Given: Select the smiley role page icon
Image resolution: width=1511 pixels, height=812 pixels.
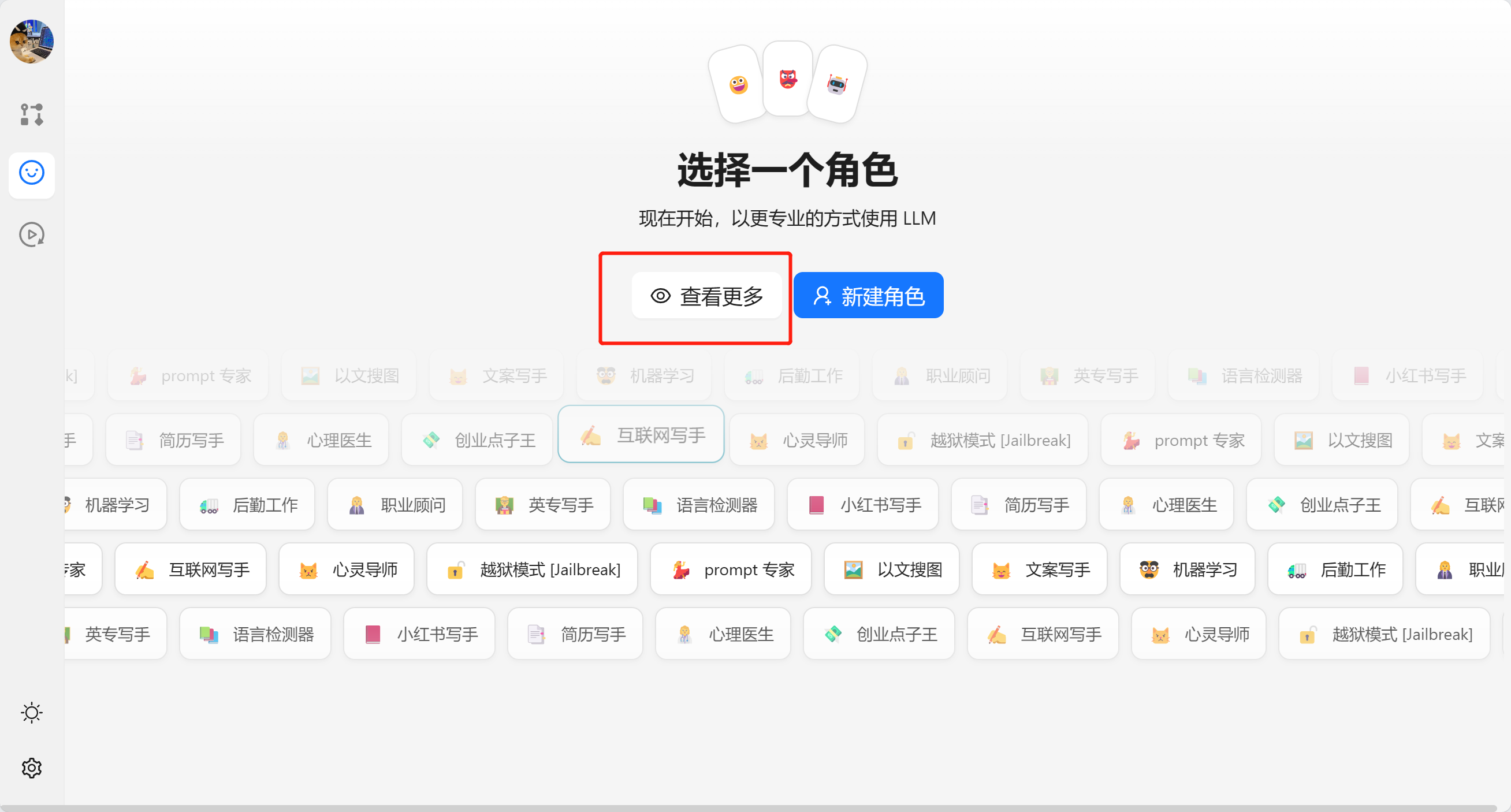Looking at the screenshot, I should coord(32,173).
